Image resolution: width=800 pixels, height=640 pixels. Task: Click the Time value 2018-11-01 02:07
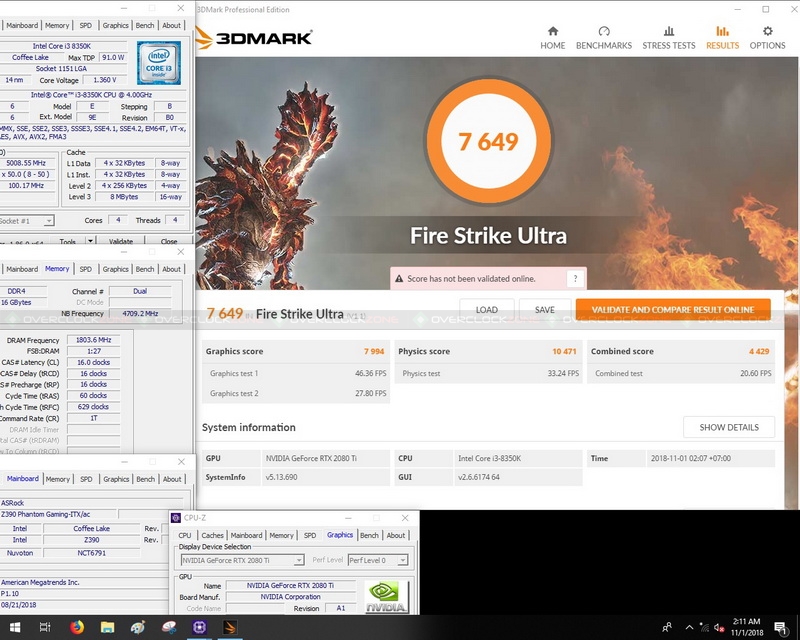[690, 458]
